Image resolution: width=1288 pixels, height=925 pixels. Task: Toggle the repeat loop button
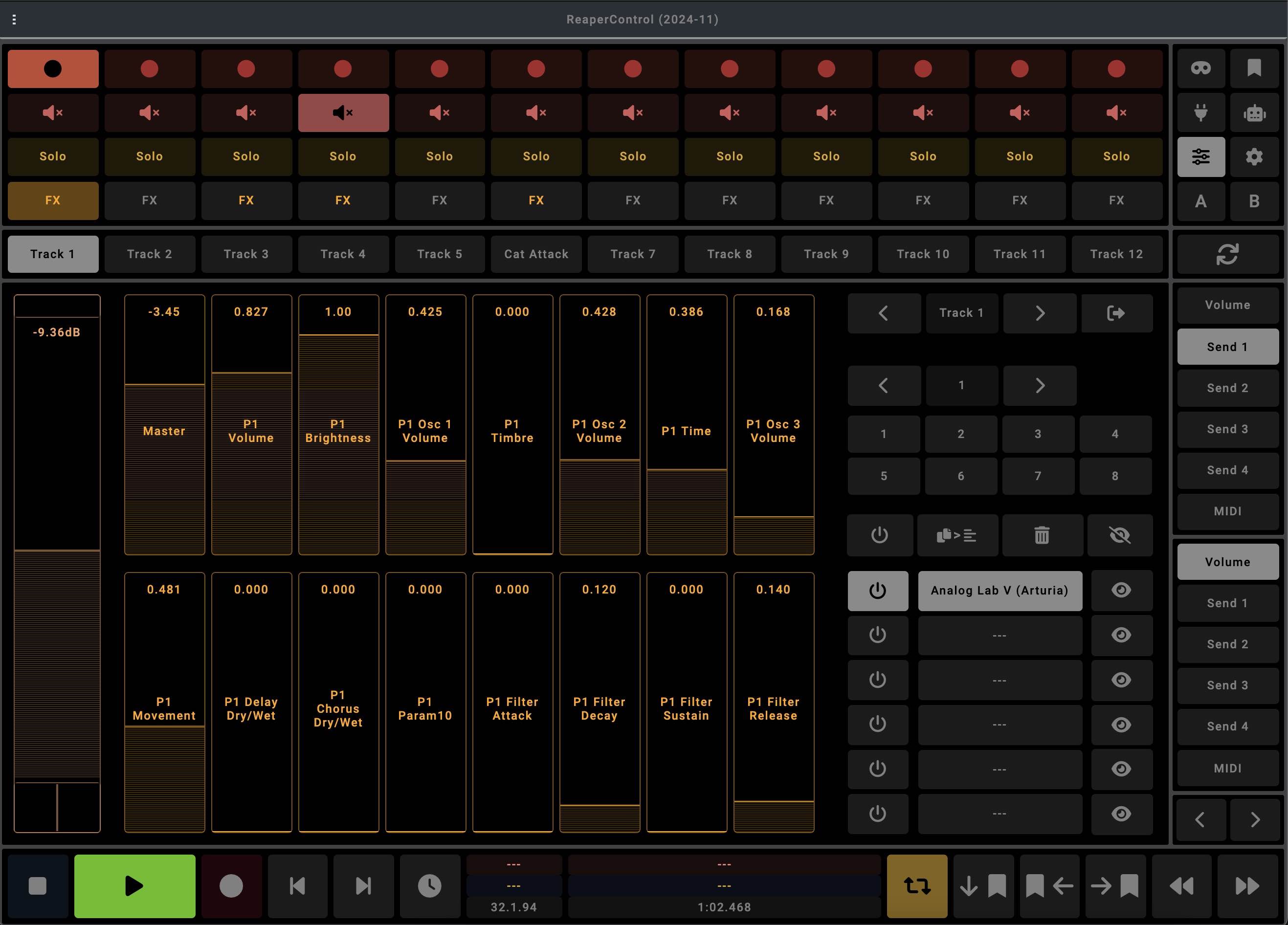point(916,886)
